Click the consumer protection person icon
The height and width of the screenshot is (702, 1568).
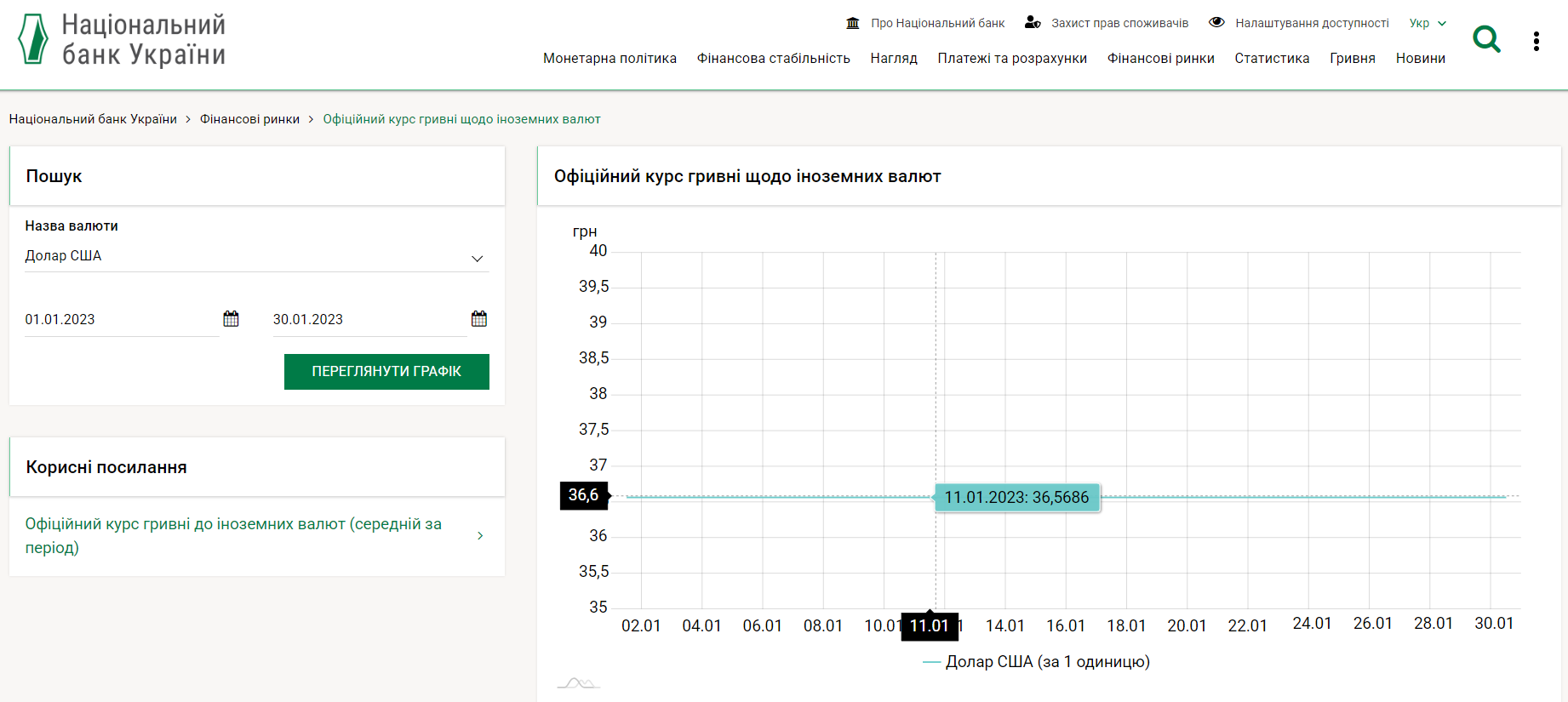1033,23
